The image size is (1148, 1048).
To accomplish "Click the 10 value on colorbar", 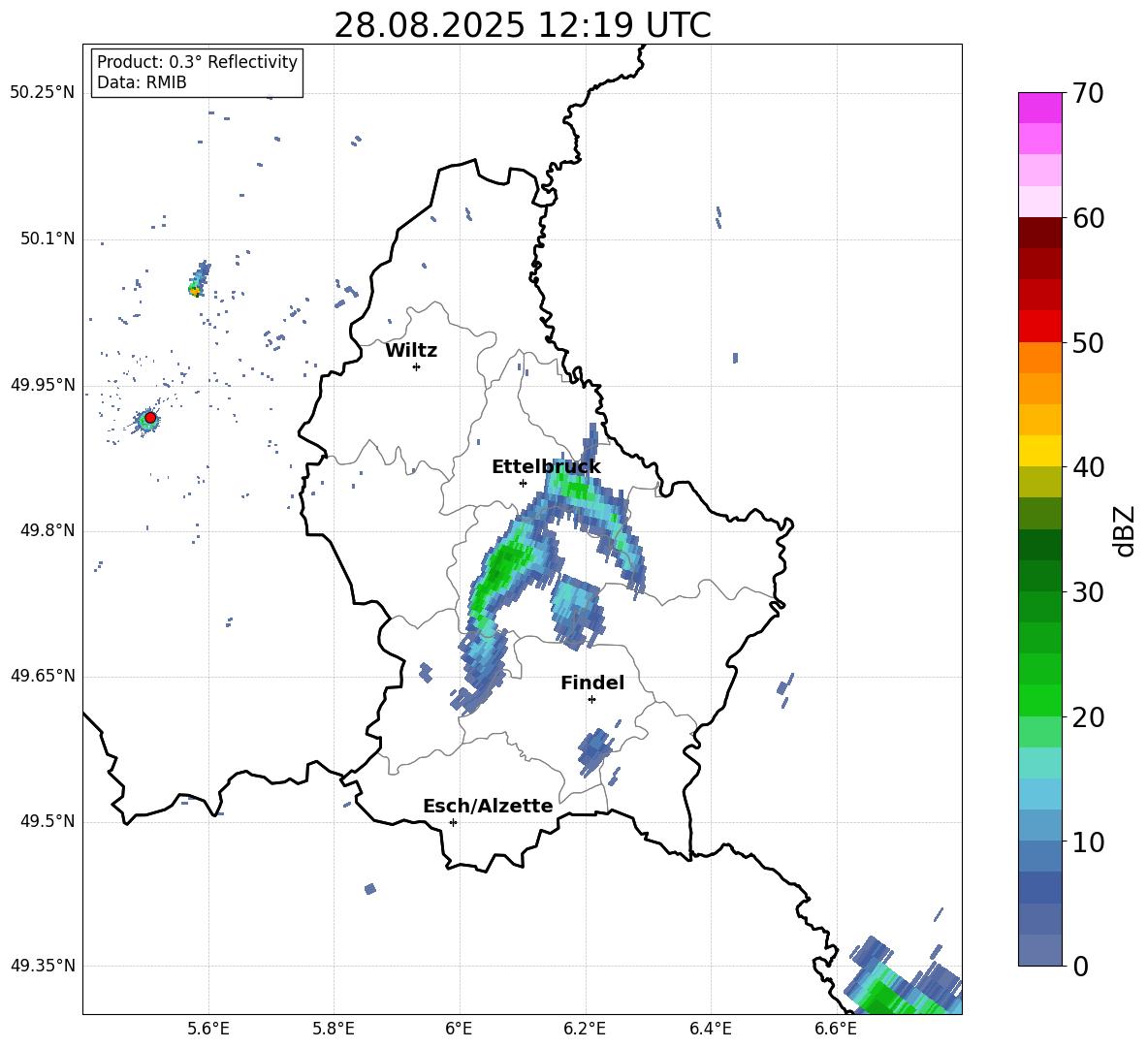I will point(1088,842).
